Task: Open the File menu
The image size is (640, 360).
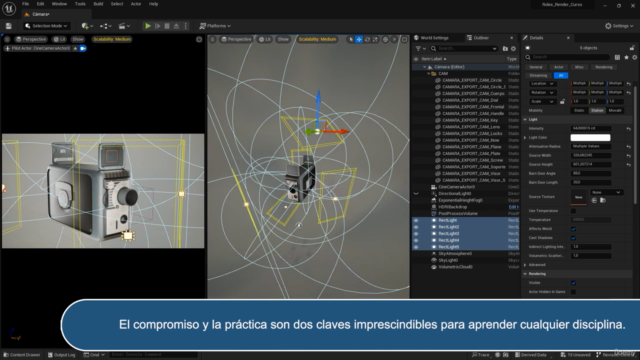Action: pyautogui.click(x=25, y=4)
